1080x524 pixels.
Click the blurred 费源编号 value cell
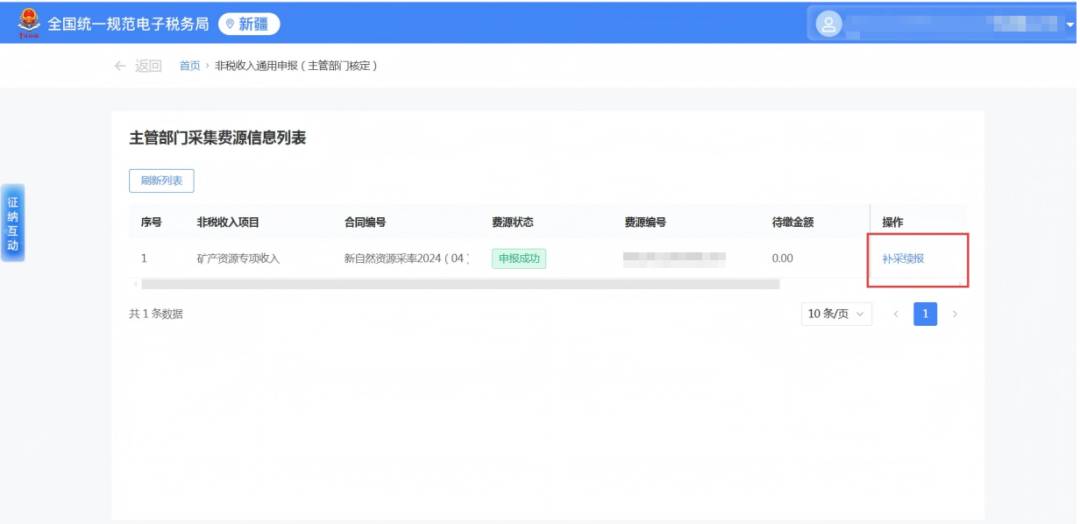[x=674, y=259]
